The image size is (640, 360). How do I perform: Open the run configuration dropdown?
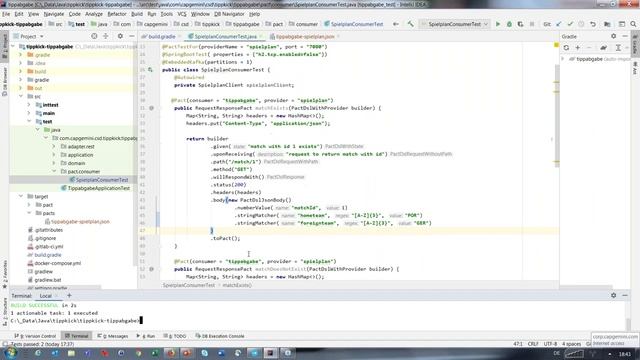tap(454, 24)
